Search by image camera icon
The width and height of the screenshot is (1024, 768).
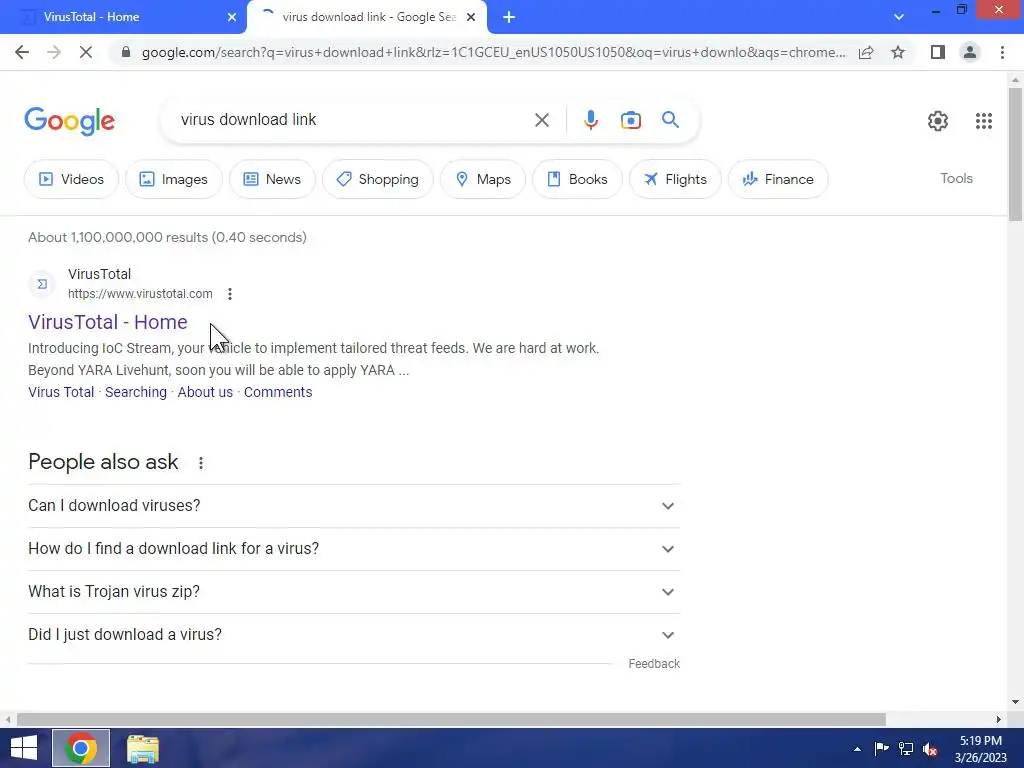pyautogui.click(x=630, y=120)
